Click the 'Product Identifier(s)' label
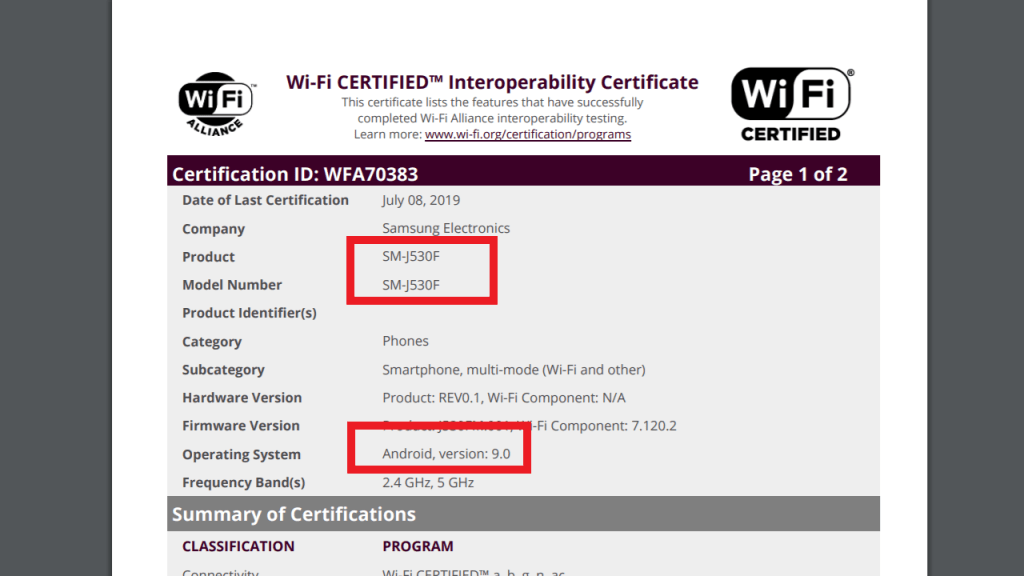 pyautogui.click(x=249, y=313)
